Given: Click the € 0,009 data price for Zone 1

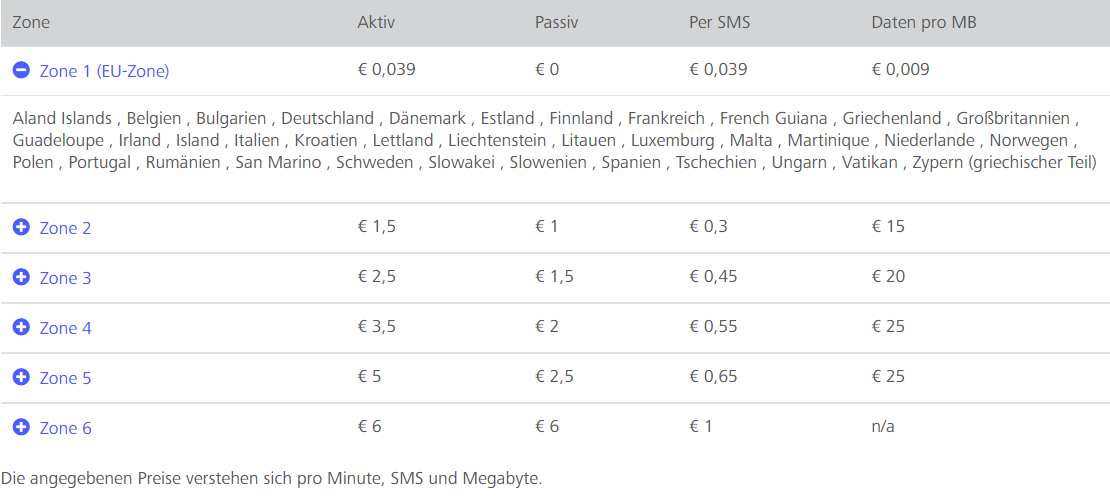Looking at the screenshot, I should [900, 70].
